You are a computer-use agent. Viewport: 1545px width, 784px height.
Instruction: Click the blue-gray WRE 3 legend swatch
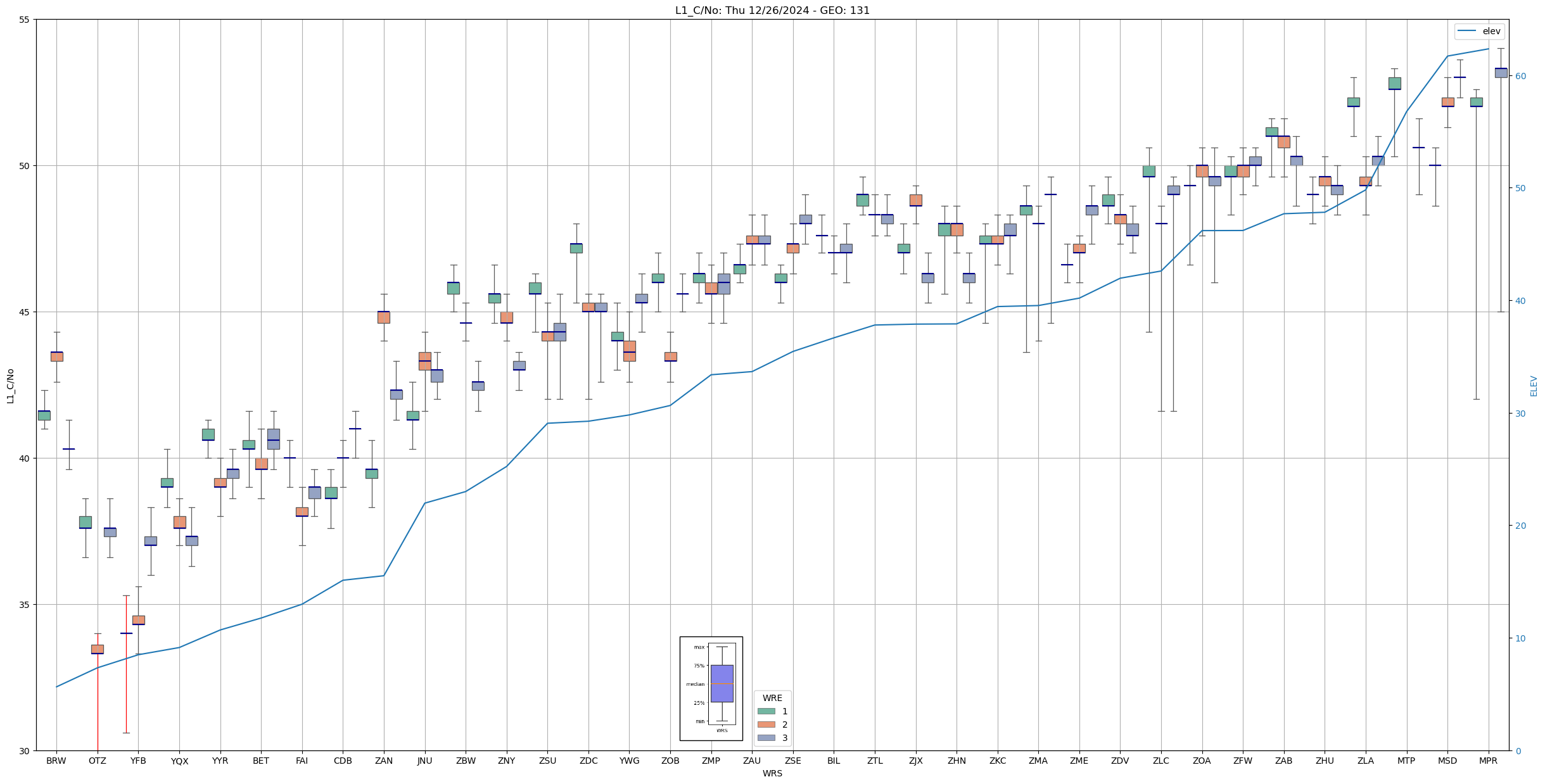[x=766, y=738]
